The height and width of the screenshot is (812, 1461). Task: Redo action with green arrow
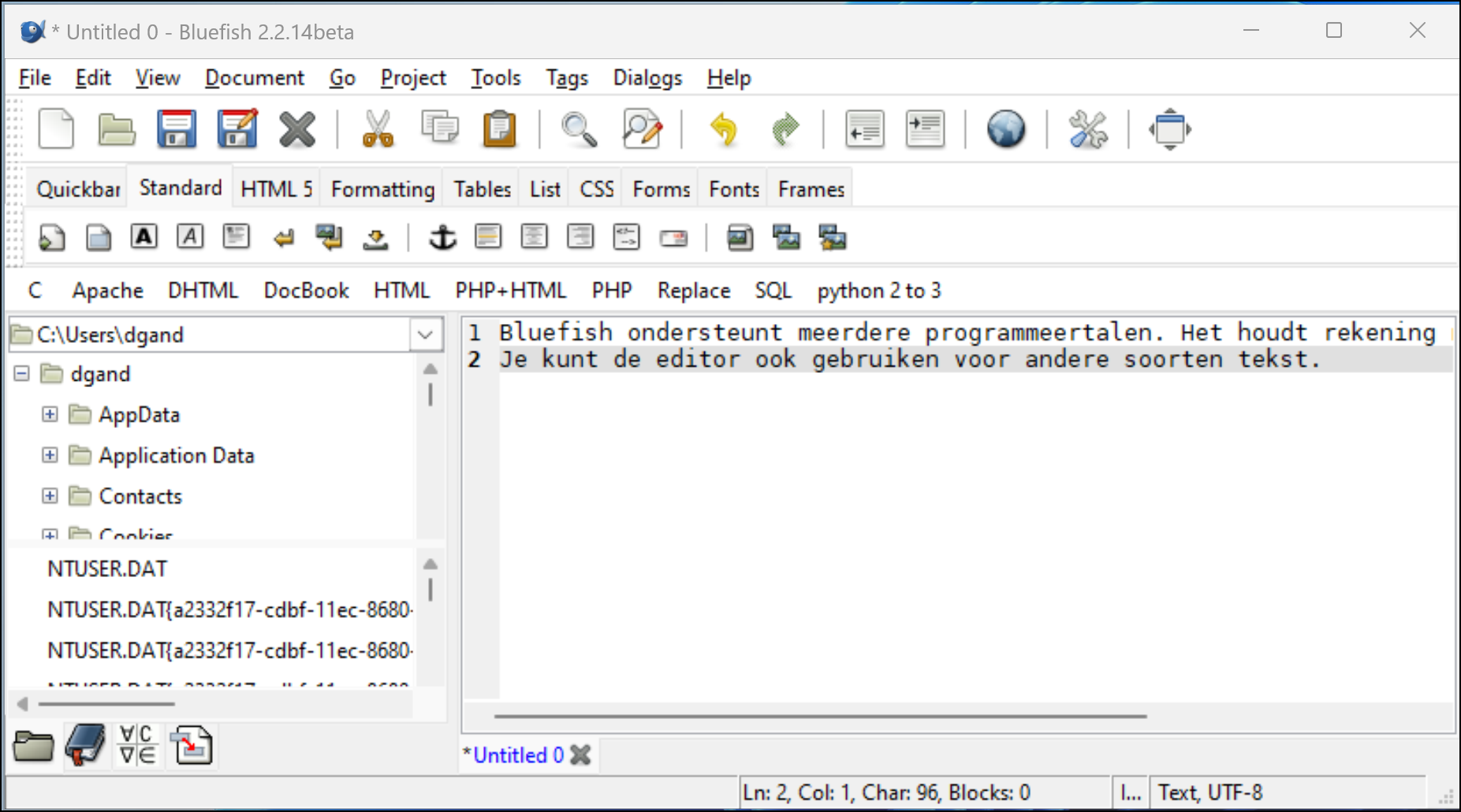coord(785,129)
